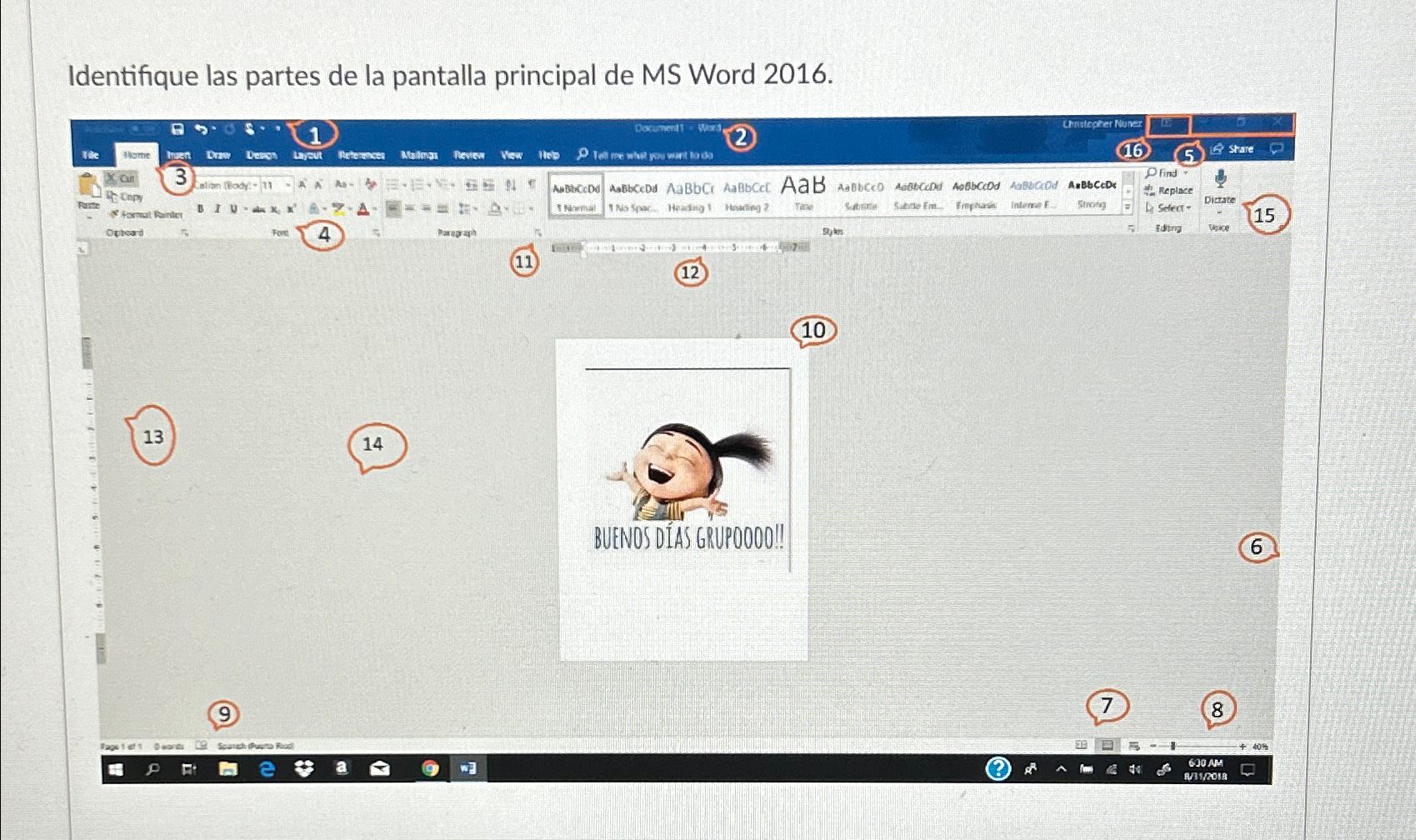
Task: Click the Strikethrough button
Action: click(x=258, y=209)
